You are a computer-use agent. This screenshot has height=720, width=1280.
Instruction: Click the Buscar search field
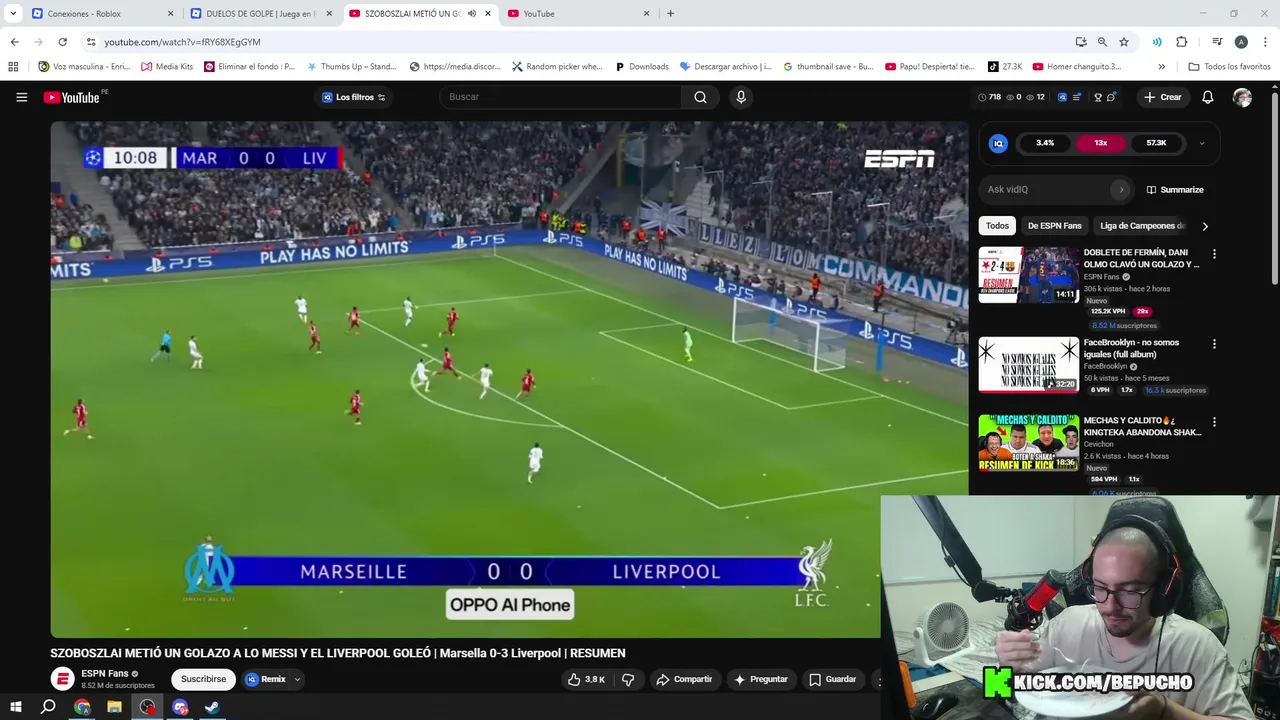(x=560, y=97)
